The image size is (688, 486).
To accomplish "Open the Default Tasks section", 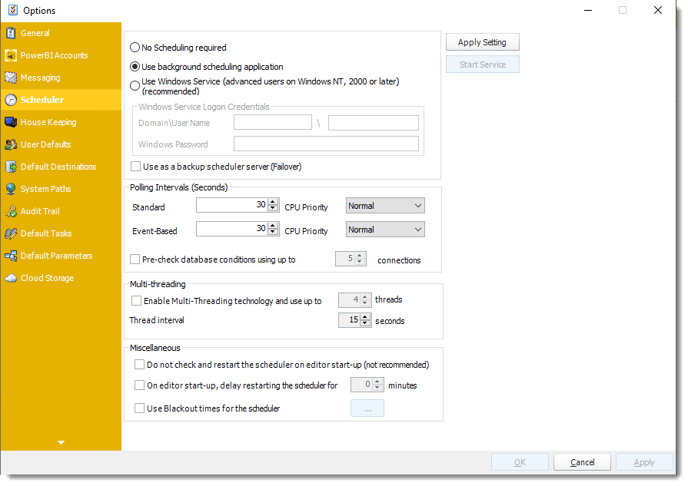I will pyautogui.click(x=61, y=234).
